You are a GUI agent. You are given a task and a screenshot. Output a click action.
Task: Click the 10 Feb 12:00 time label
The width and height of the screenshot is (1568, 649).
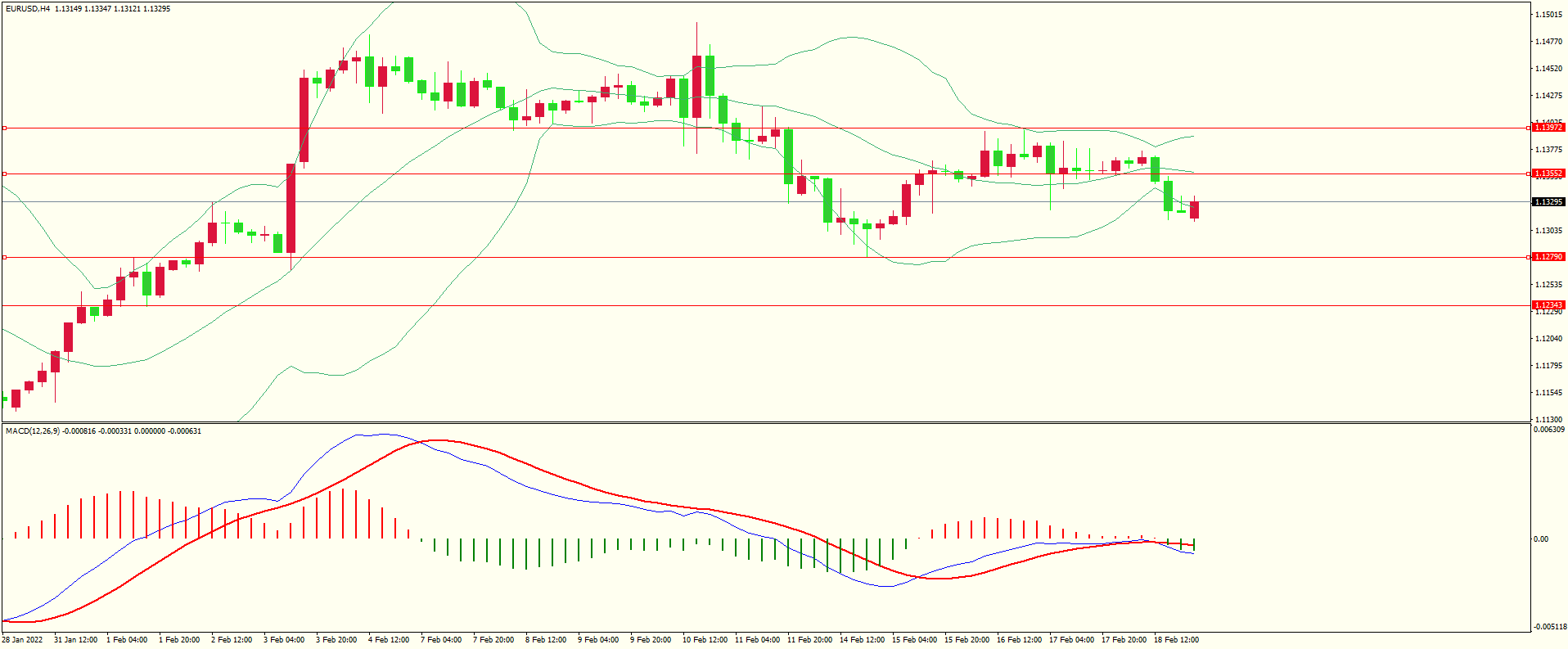(x=705, y=640)
